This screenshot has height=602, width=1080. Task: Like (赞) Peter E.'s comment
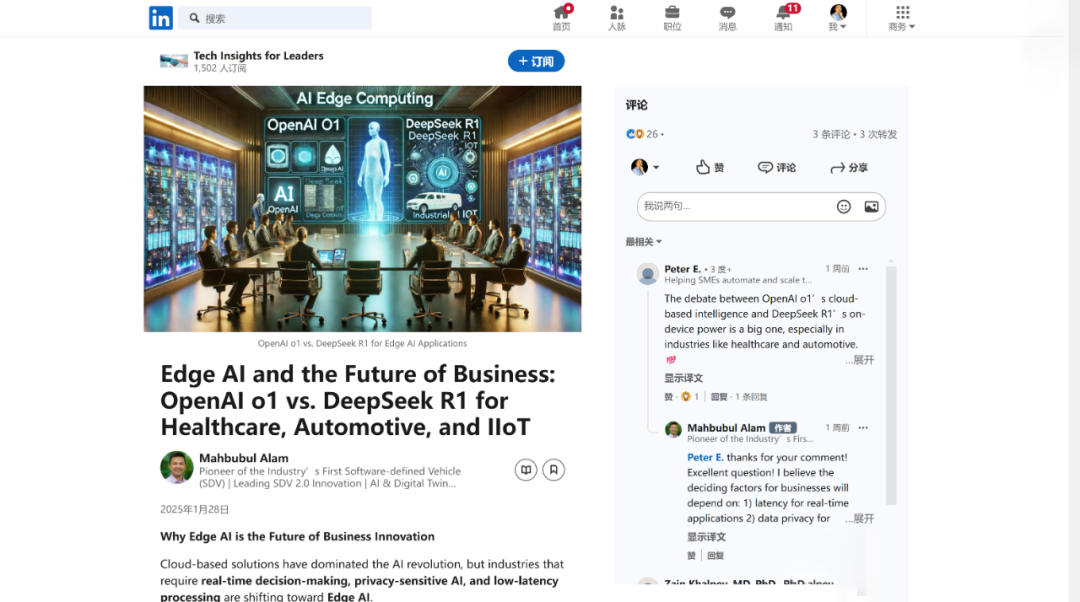(x=668, y=397)
